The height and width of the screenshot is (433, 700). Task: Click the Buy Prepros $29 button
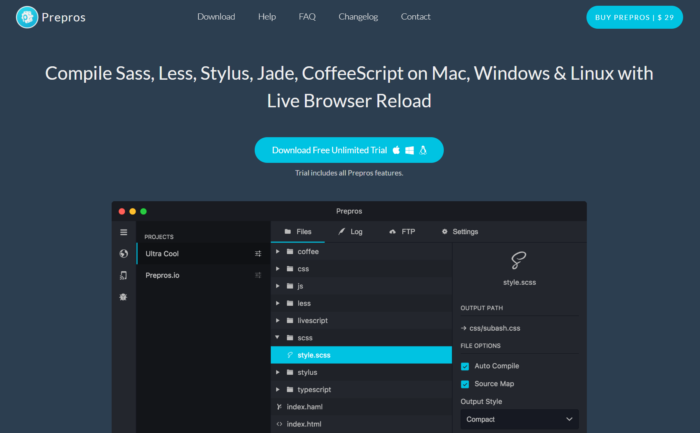[635, 17]
